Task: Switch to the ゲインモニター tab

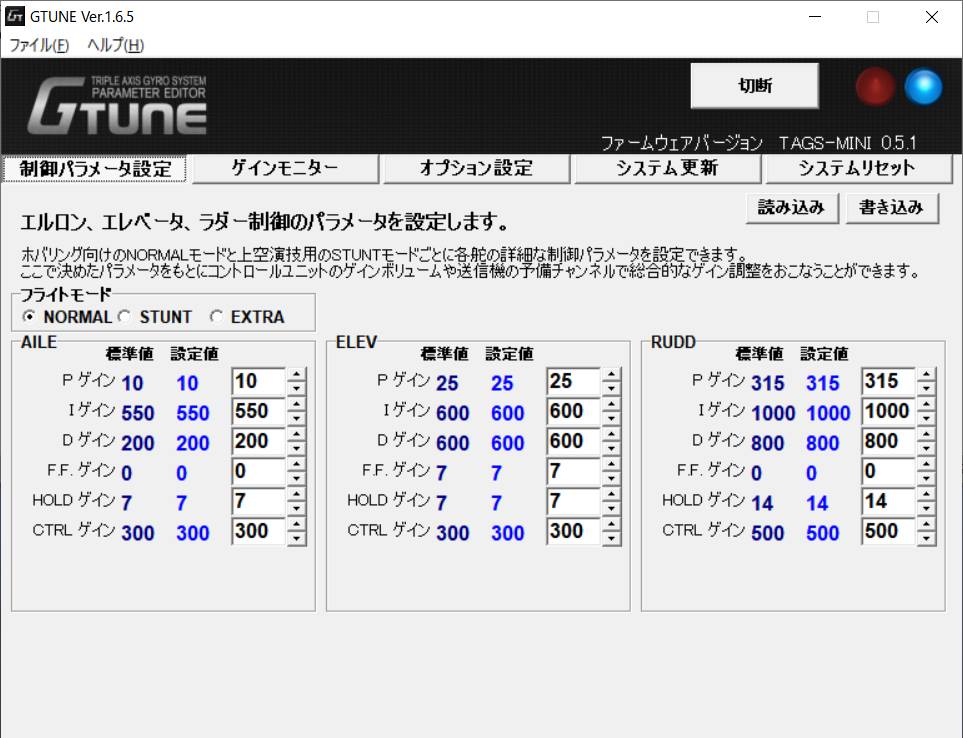Action: click(286, 168)
